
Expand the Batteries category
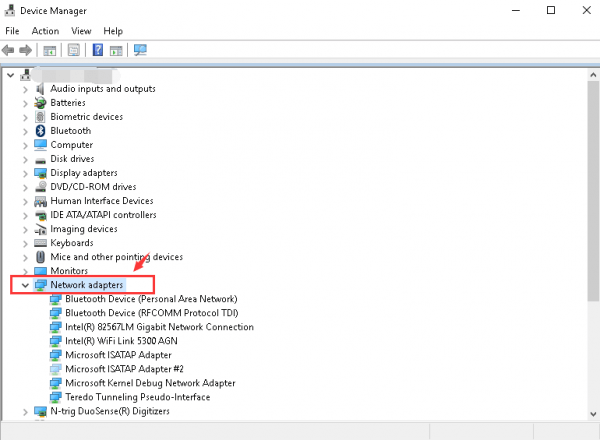click(x=25, y=104)
